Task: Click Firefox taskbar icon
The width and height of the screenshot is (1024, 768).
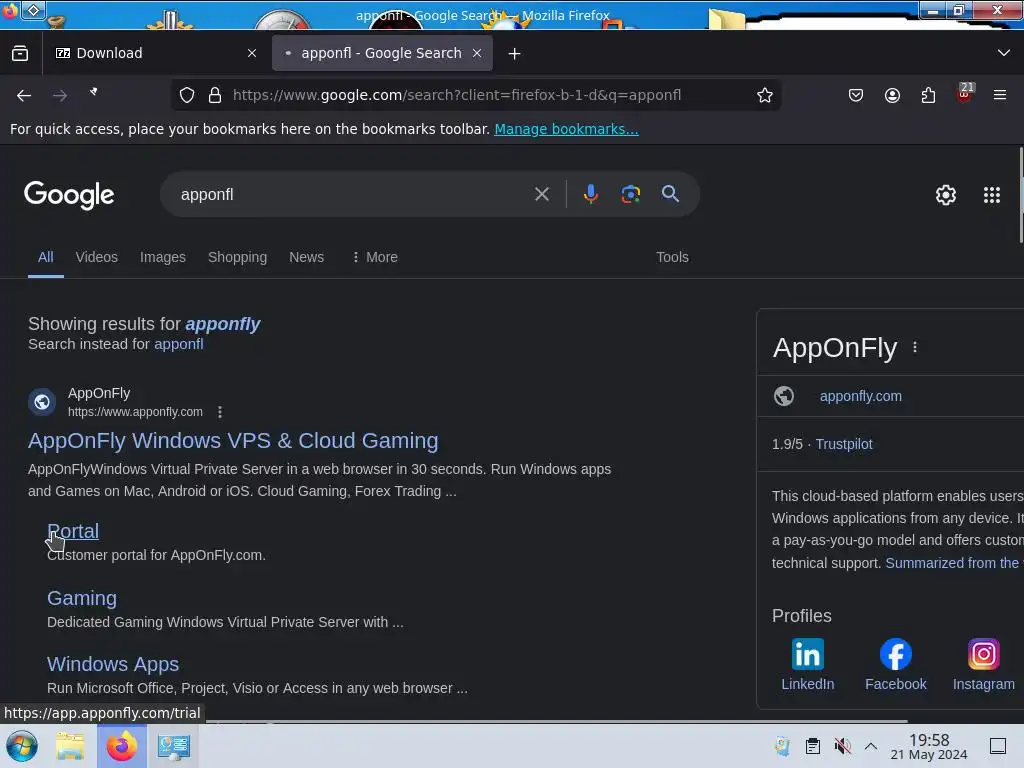Action: (x=121, y=746)
